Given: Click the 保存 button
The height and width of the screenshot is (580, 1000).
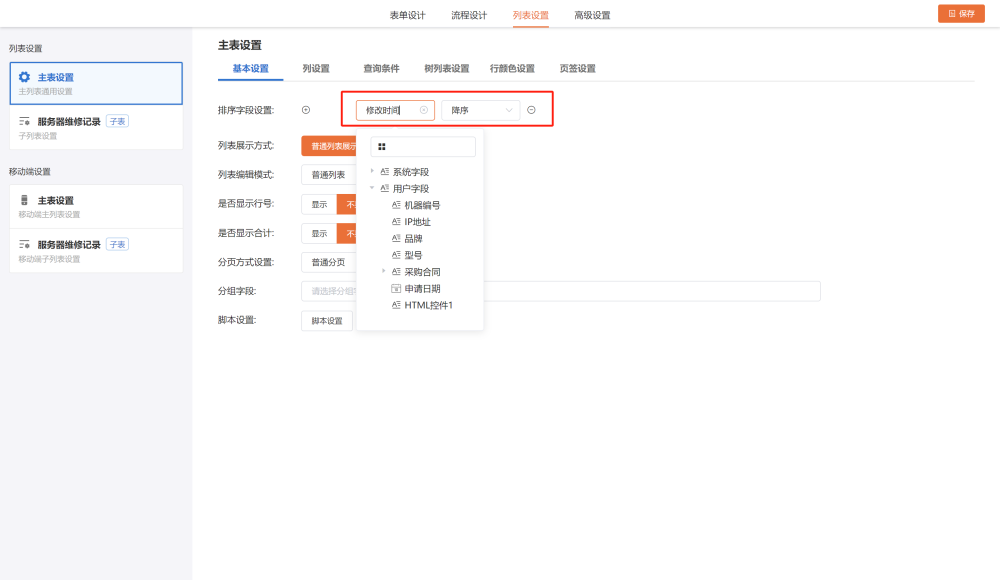Looking at the screenshot, I should pyautogui.click(x=961, y=14).
